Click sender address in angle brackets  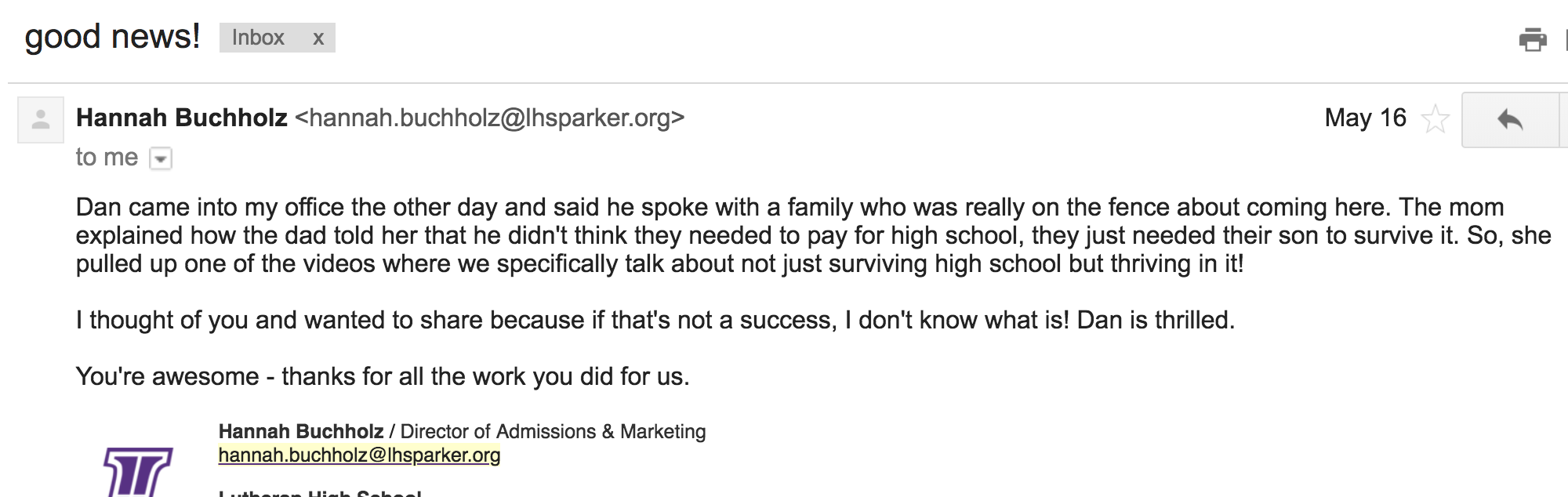(x=490, y=118)
